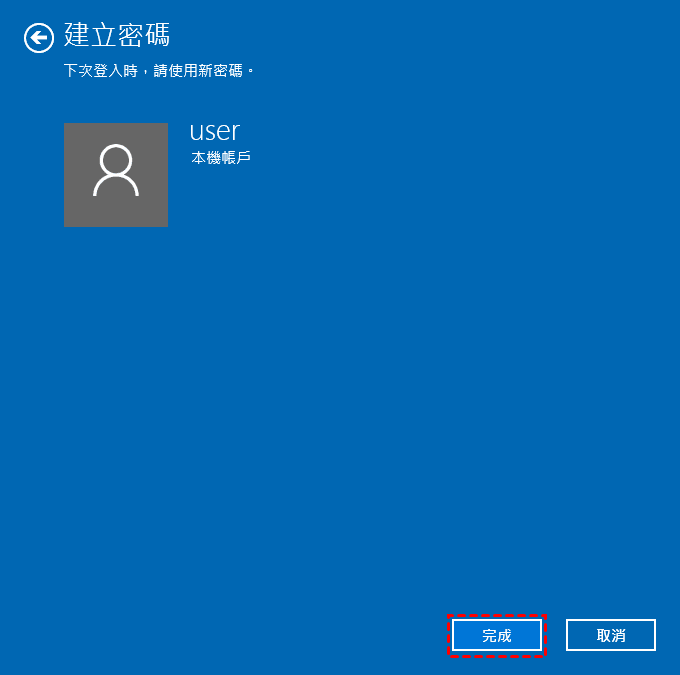This screenshot has height=675, width=680.
Task: Click the left-pointing arrow inside the circle
Action: point(39,38)
